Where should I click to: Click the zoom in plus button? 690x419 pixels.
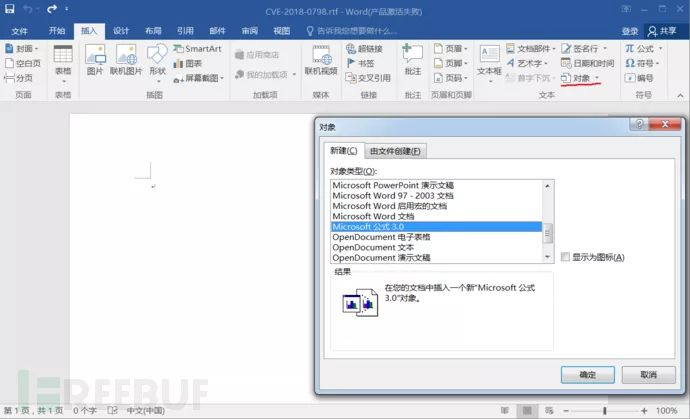click(x=644, y=411)
